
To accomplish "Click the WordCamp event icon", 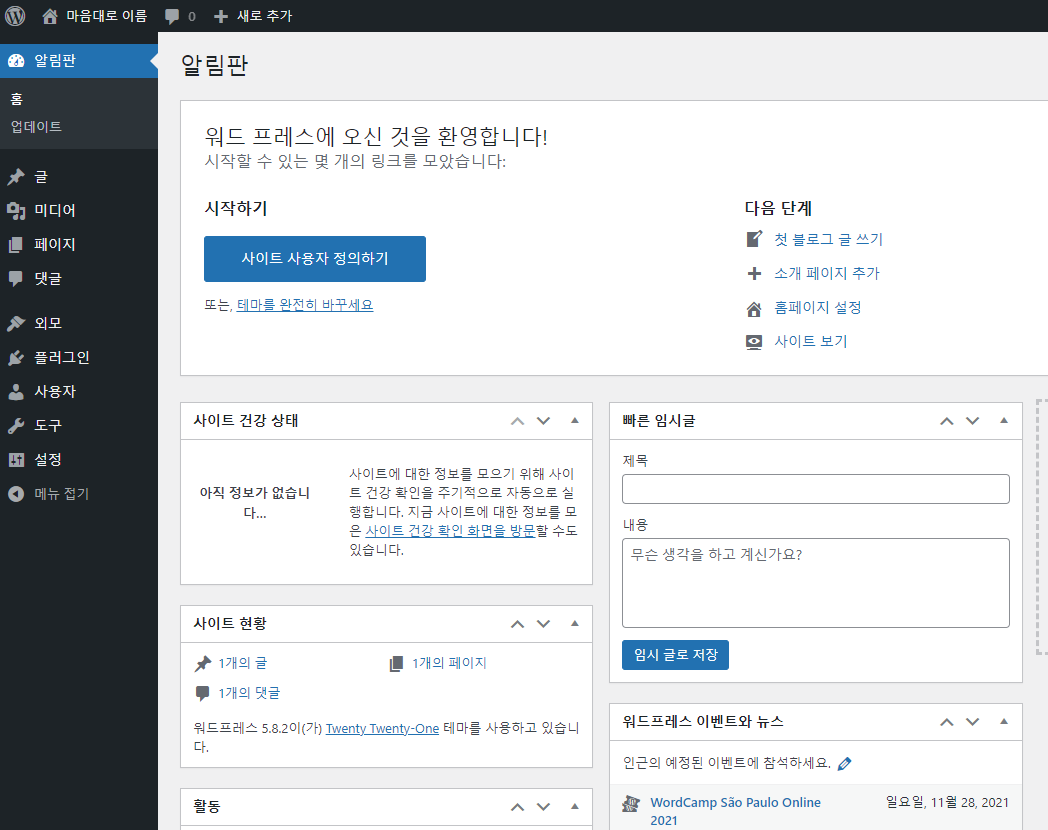I will [630, 804].
